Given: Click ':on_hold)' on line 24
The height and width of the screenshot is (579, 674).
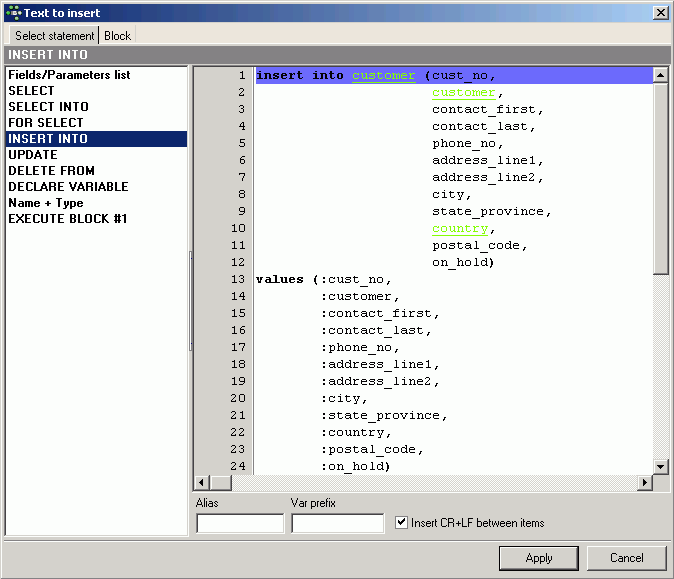Looking at the screenshot, I should tap(355, 466).
